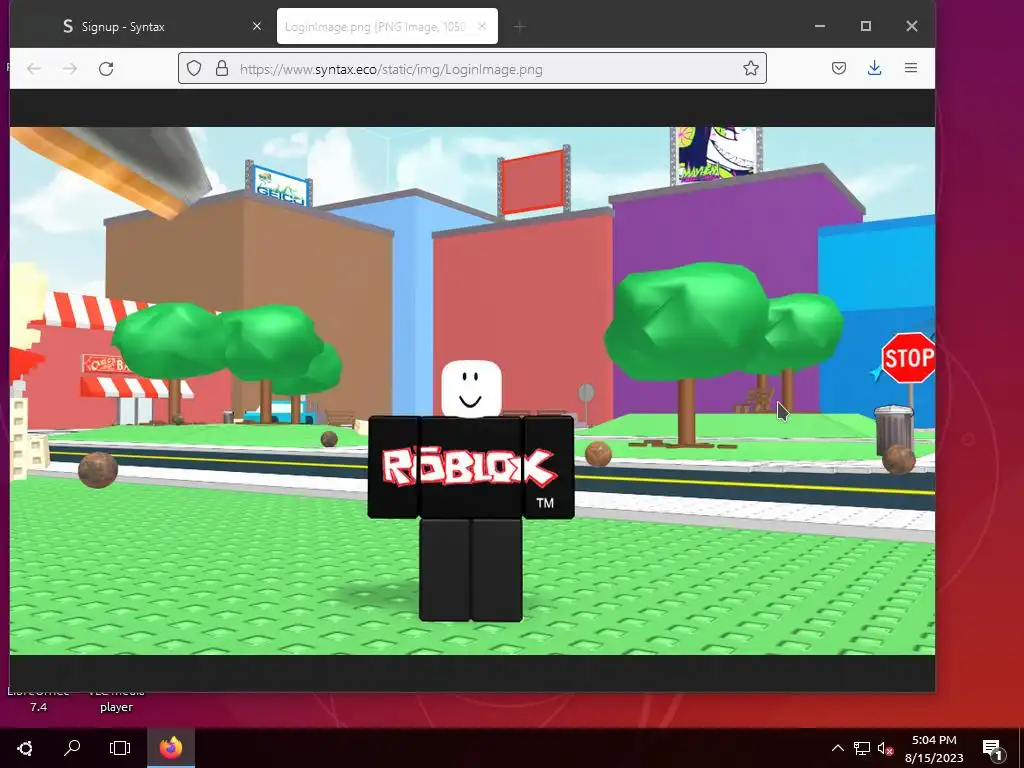Minimize the Firefox window
This screenshot has height=768, width=1024.
click(x=820, y=26)
